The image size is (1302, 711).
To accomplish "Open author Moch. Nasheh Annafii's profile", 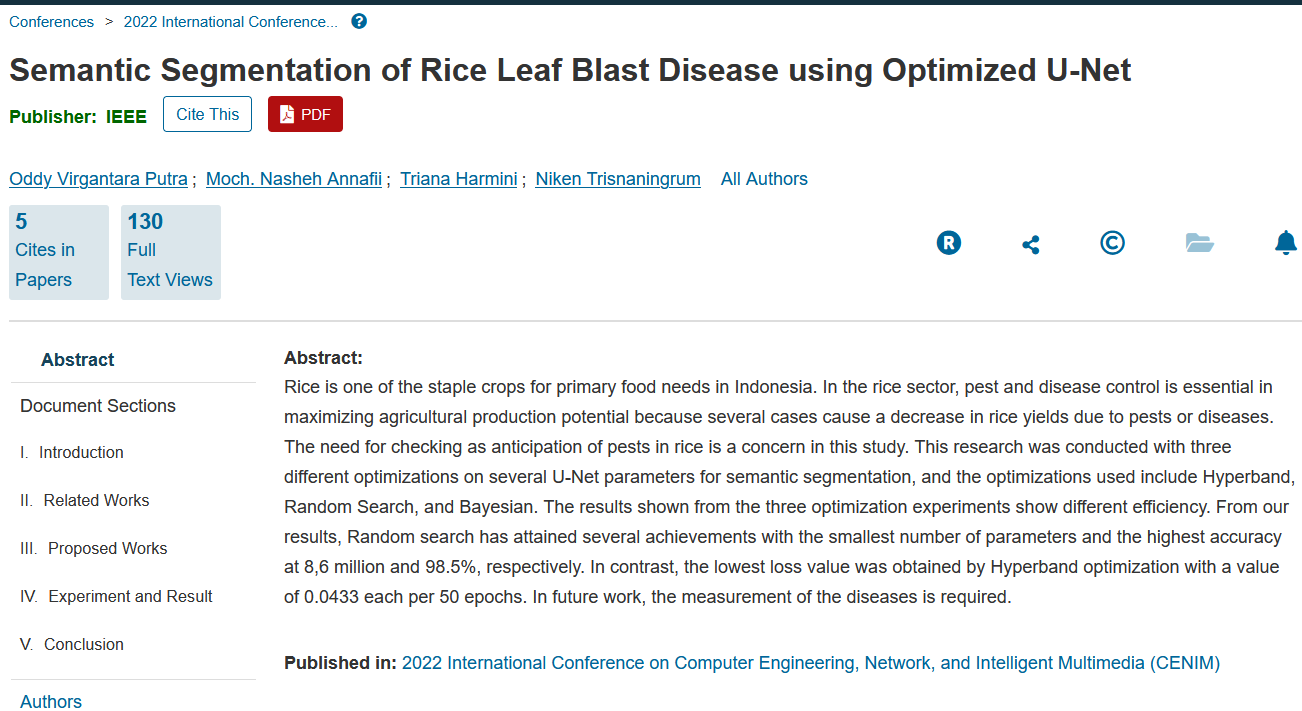I will click(x=293, y=179).
